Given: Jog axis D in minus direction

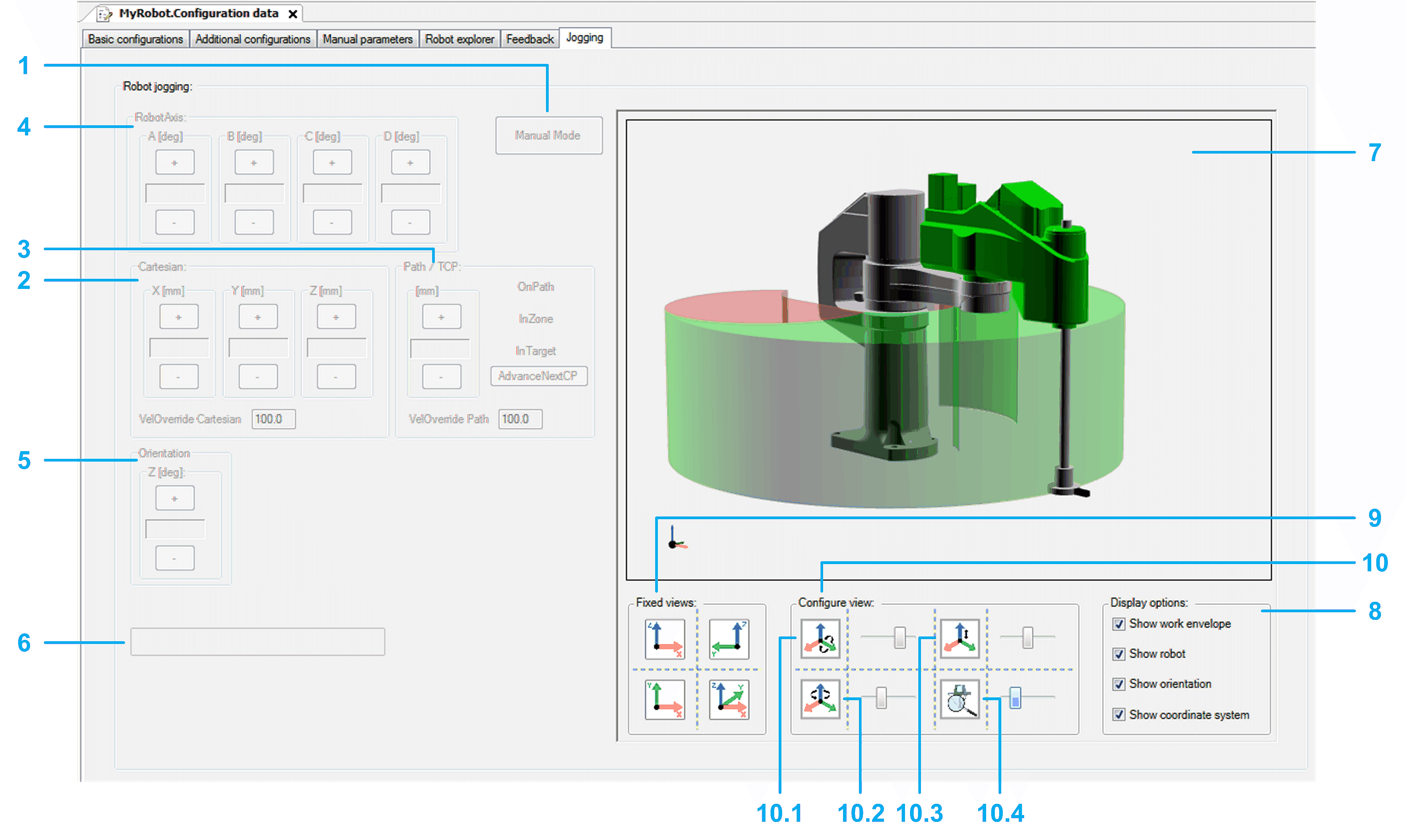Looking at the screenshot, I should (410, 222).
